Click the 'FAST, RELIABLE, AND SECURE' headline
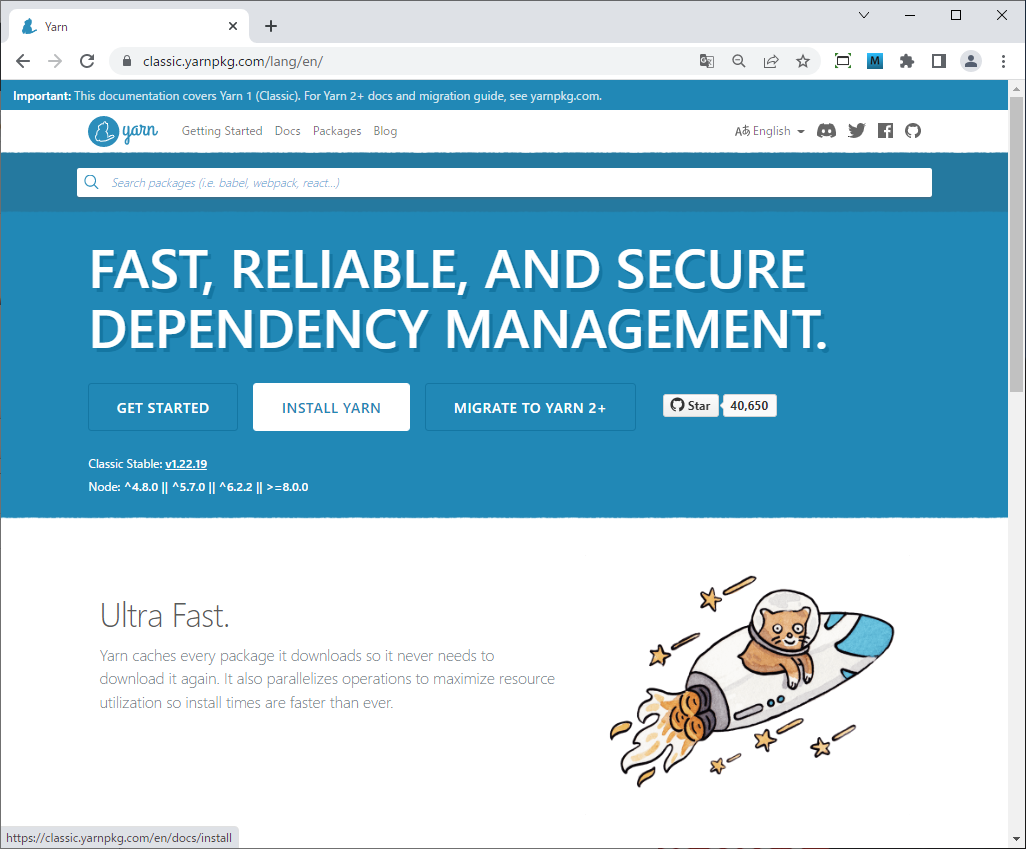Screen dimensions: 1026x849 coord(448,270)
